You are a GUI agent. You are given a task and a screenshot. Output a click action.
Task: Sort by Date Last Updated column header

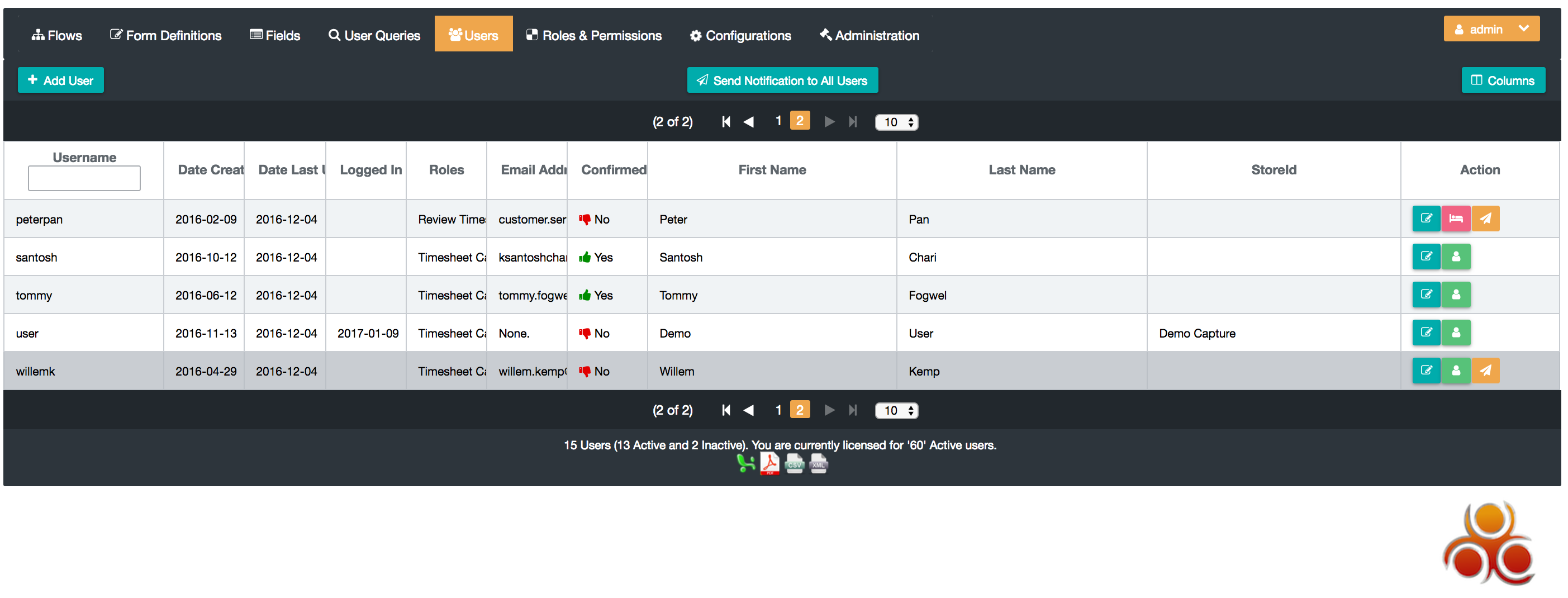(285, 170)
